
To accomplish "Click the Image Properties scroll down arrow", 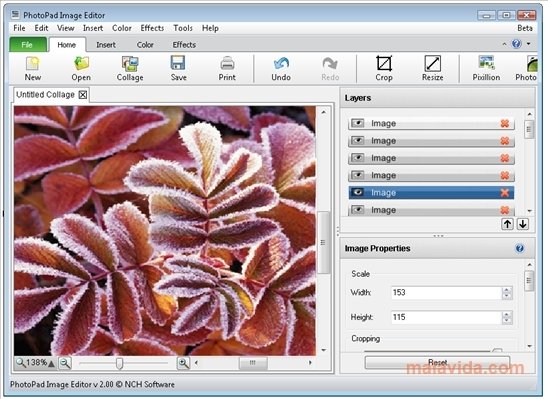I will click(x=529, y=346).
